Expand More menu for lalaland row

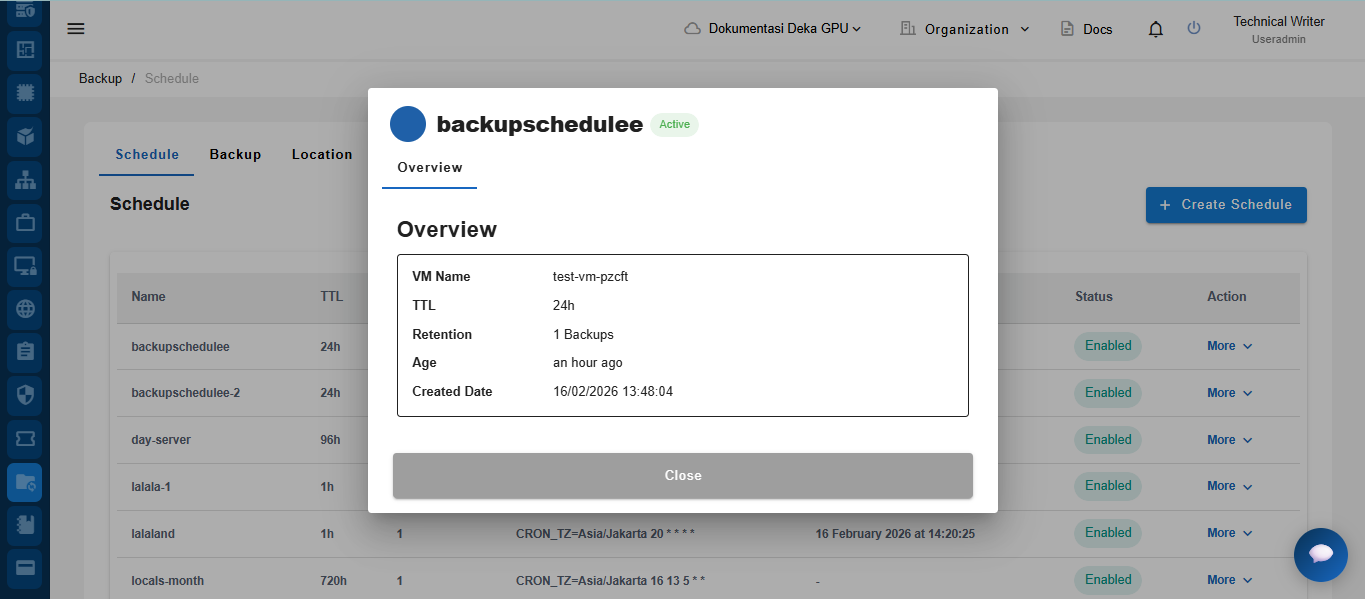click(x=1229, y=533)
